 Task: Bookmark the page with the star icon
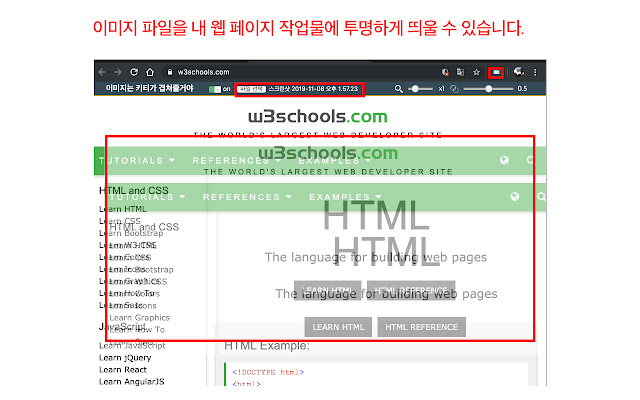(x=476, y=72)
